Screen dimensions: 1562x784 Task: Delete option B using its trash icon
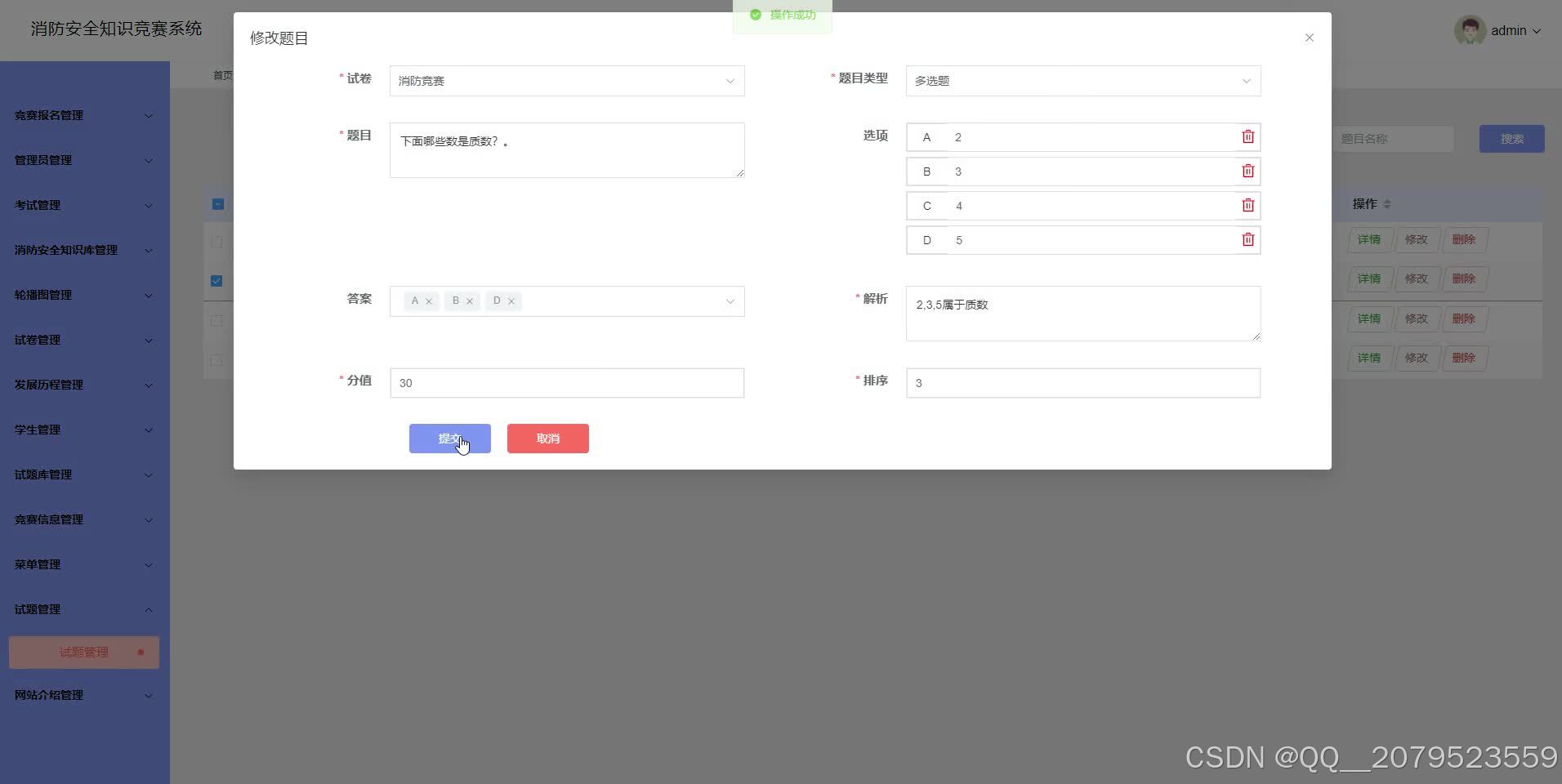[x=1247, y=171]
